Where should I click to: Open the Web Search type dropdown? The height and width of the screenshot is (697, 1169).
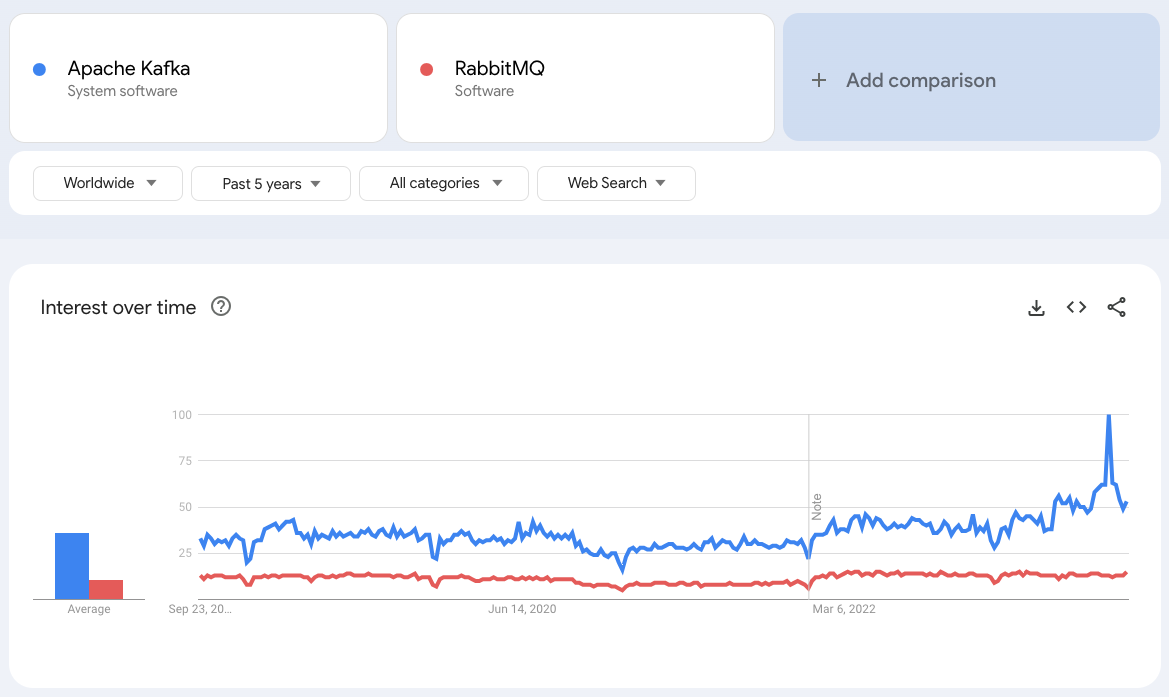(x=616, y=183)
